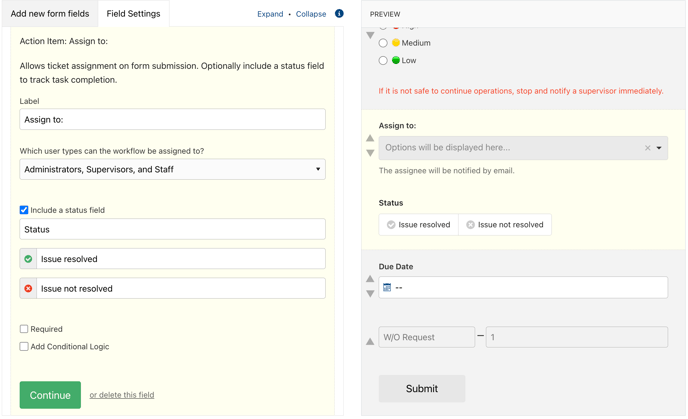Open the Field Settings tab
Screen dimensions: 688x419
tap(133, 14)
